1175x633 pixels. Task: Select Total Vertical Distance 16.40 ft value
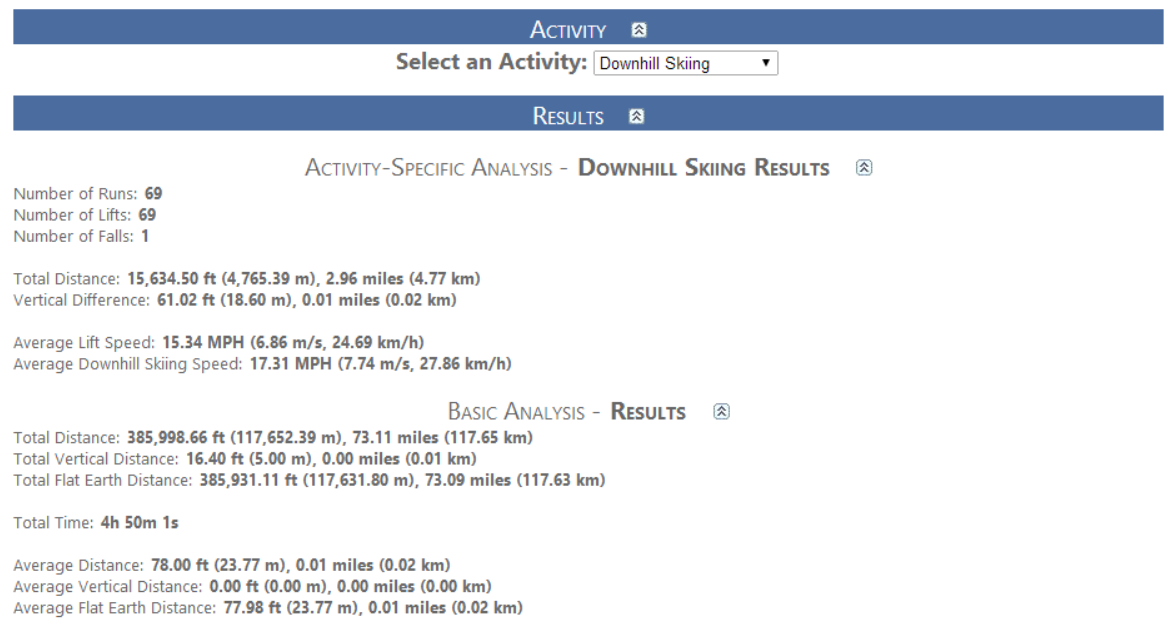(331, 459)
